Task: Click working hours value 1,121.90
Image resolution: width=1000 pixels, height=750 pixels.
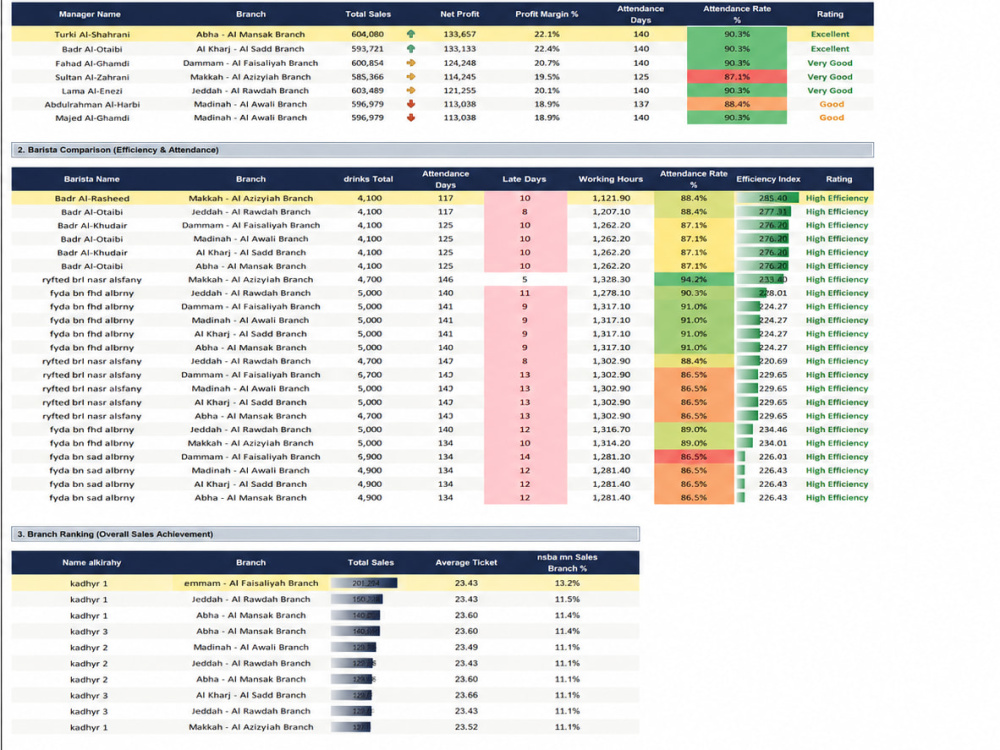Action: coord(611,198)
